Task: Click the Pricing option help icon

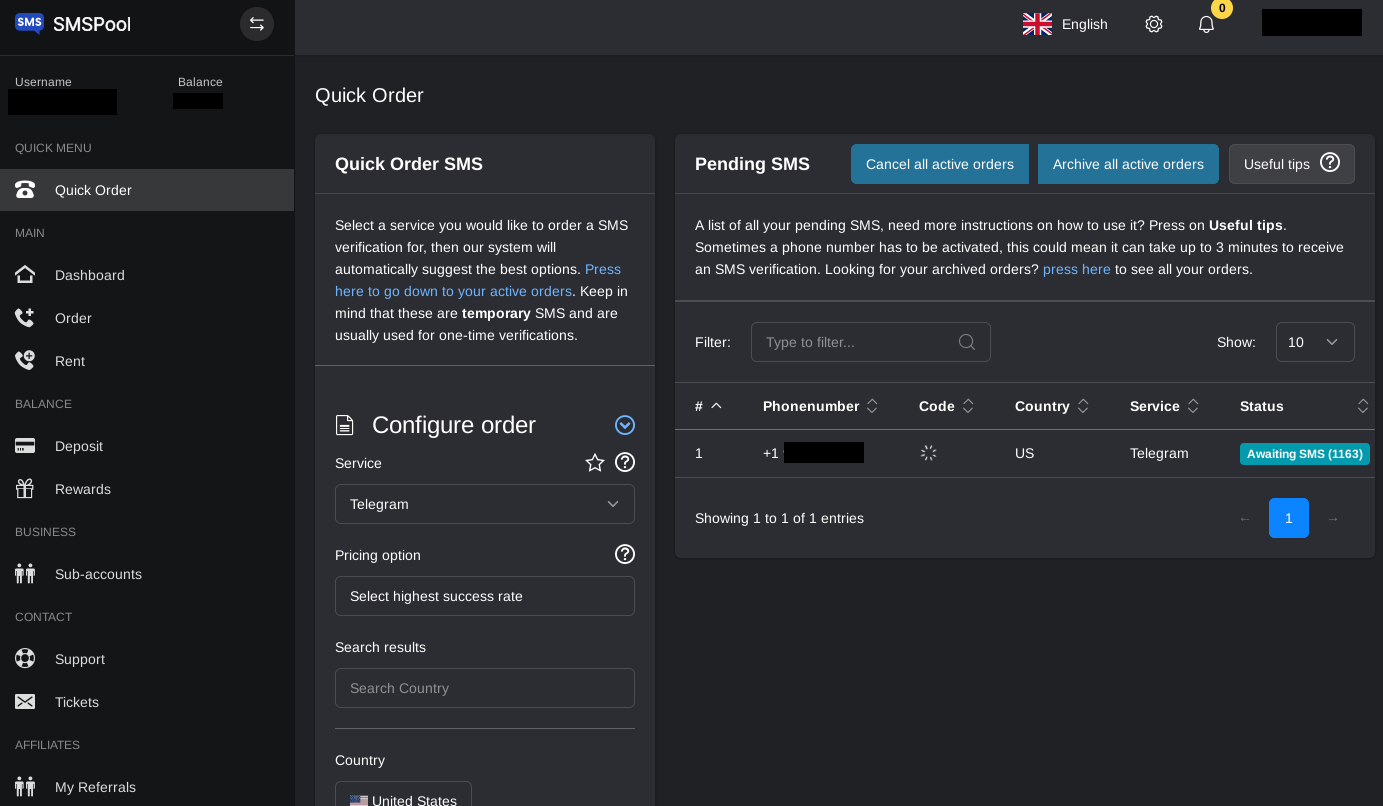Action: click(x=625, y=554)
